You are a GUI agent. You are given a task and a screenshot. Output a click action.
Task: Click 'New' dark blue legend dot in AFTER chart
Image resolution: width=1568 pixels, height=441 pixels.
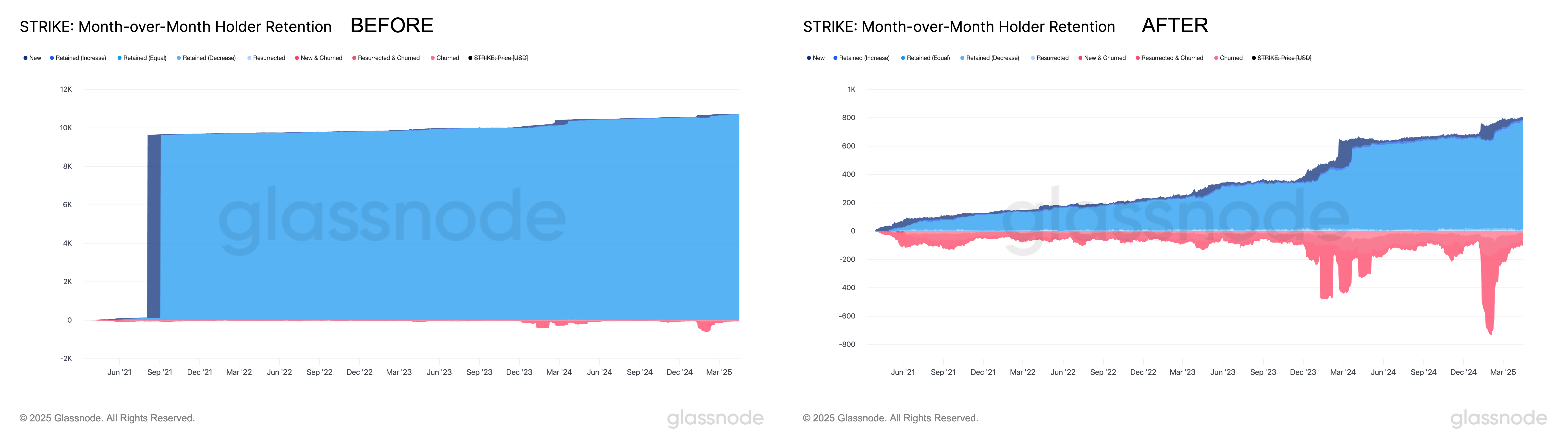point(809,58)
